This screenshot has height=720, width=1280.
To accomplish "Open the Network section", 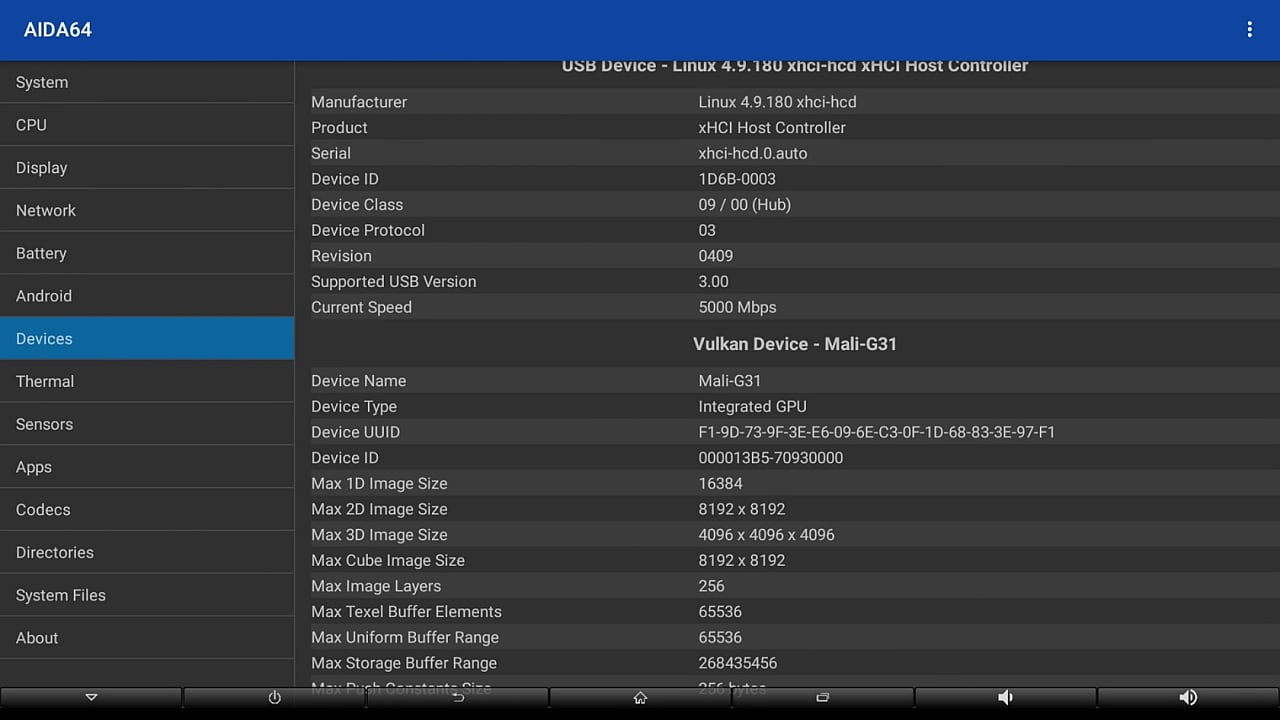I will 147,210.
